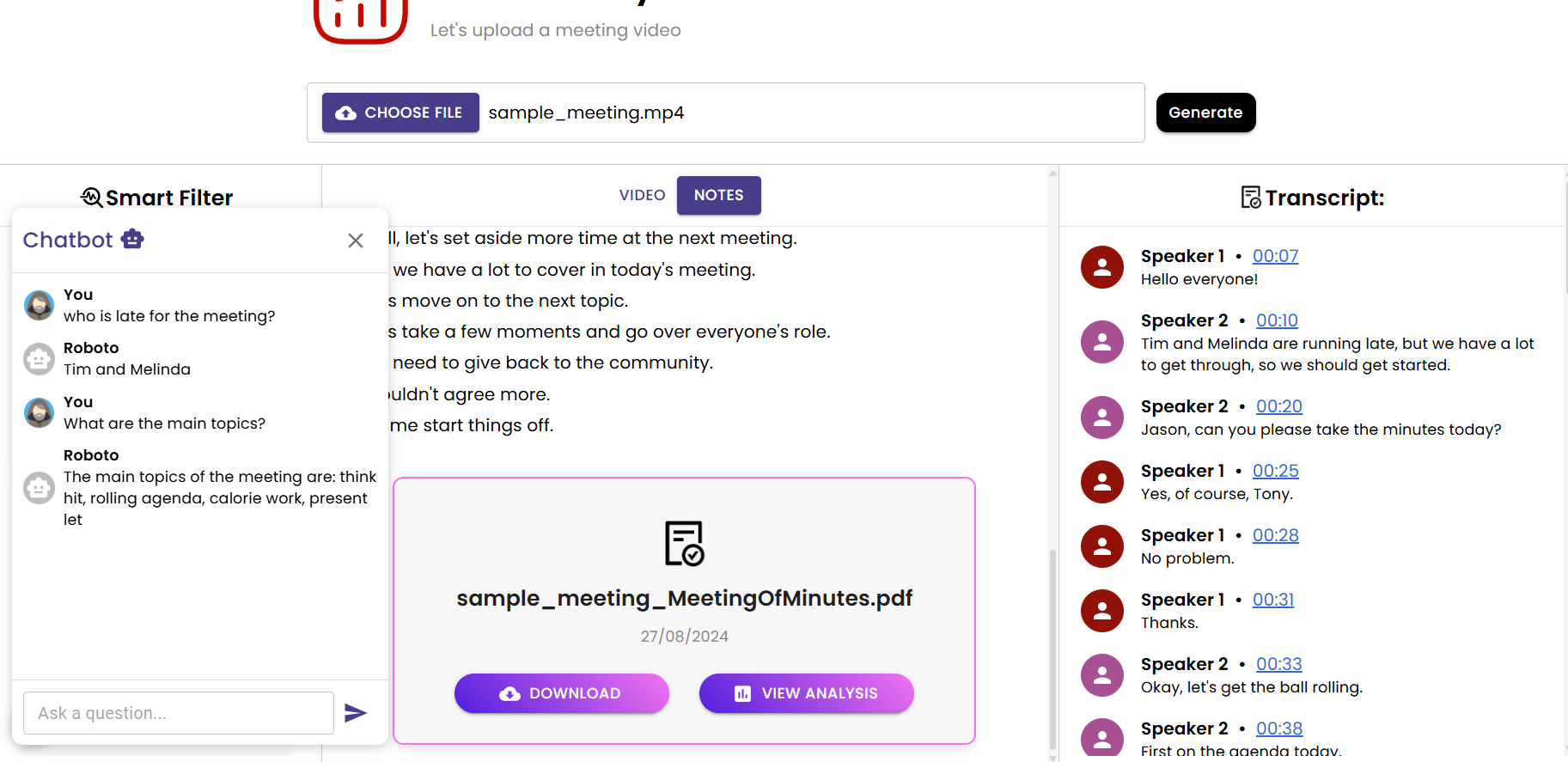Click the send message arrow icon

click(356, 713)
